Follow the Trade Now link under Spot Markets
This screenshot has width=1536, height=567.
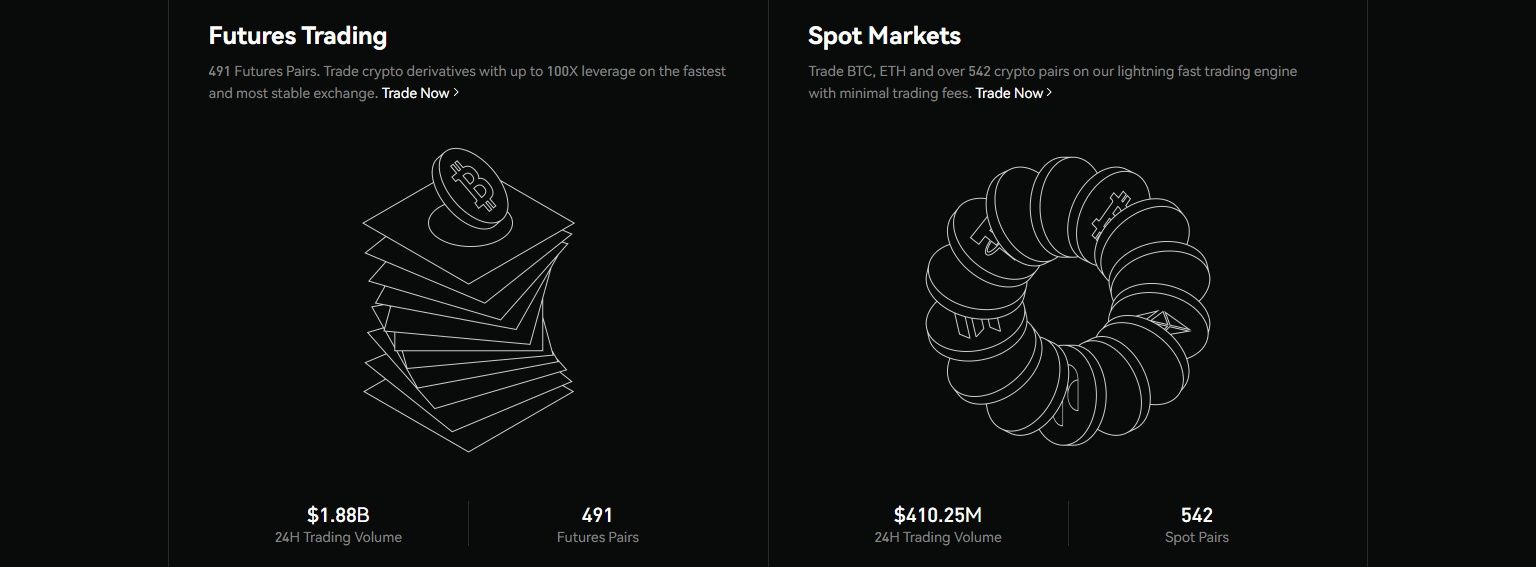1008,93
